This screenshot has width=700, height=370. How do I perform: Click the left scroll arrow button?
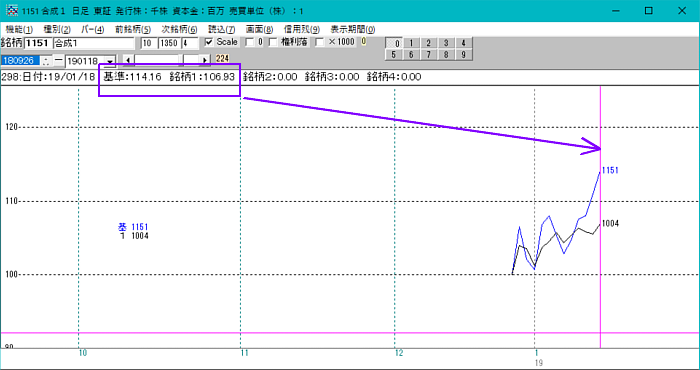[x=128, y=60]
